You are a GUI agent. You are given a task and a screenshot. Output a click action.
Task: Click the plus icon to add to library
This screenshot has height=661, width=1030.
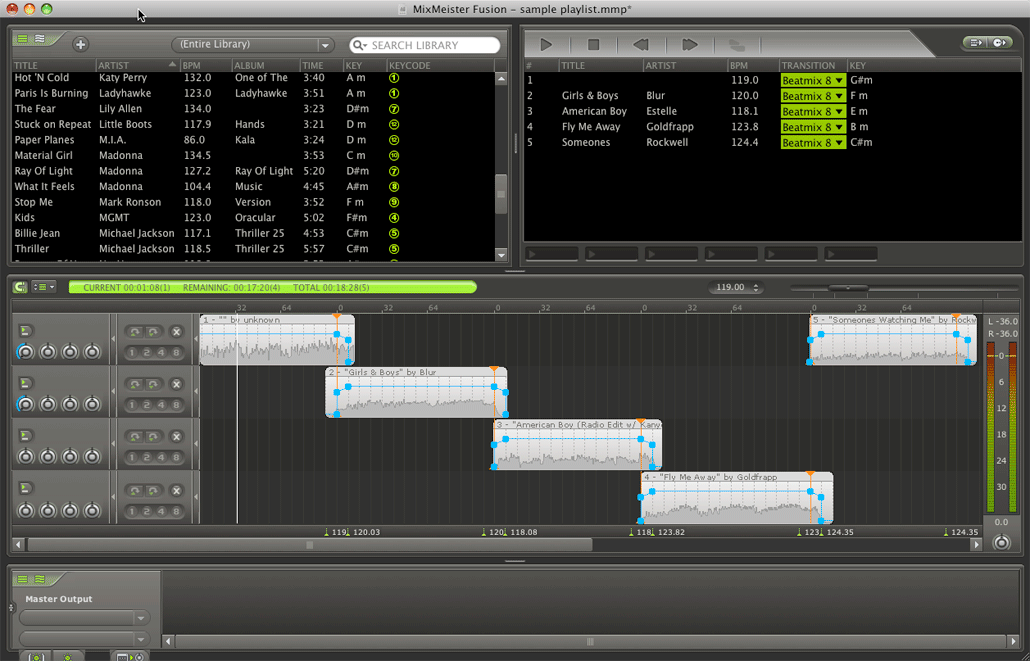(80, 44)
